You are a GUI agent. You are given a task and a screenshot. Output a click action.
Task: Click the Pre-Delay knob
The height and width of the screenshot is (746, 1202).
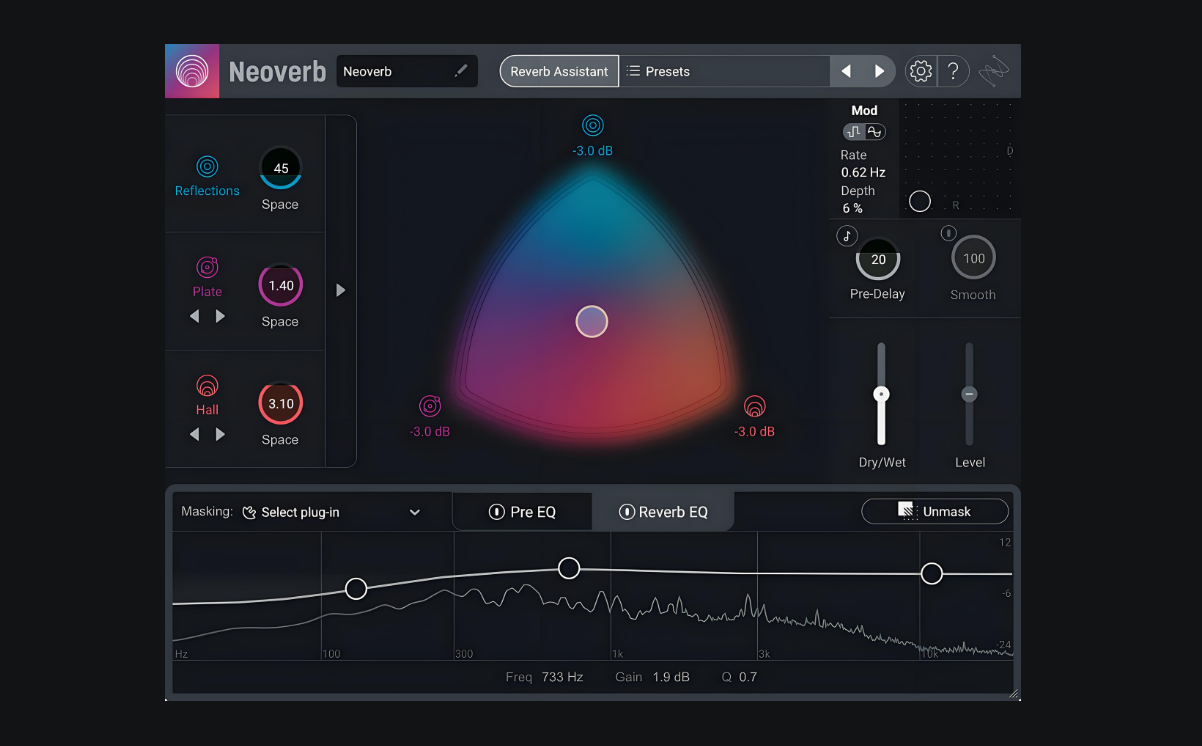pyautogui.click(x=878, y=259)
